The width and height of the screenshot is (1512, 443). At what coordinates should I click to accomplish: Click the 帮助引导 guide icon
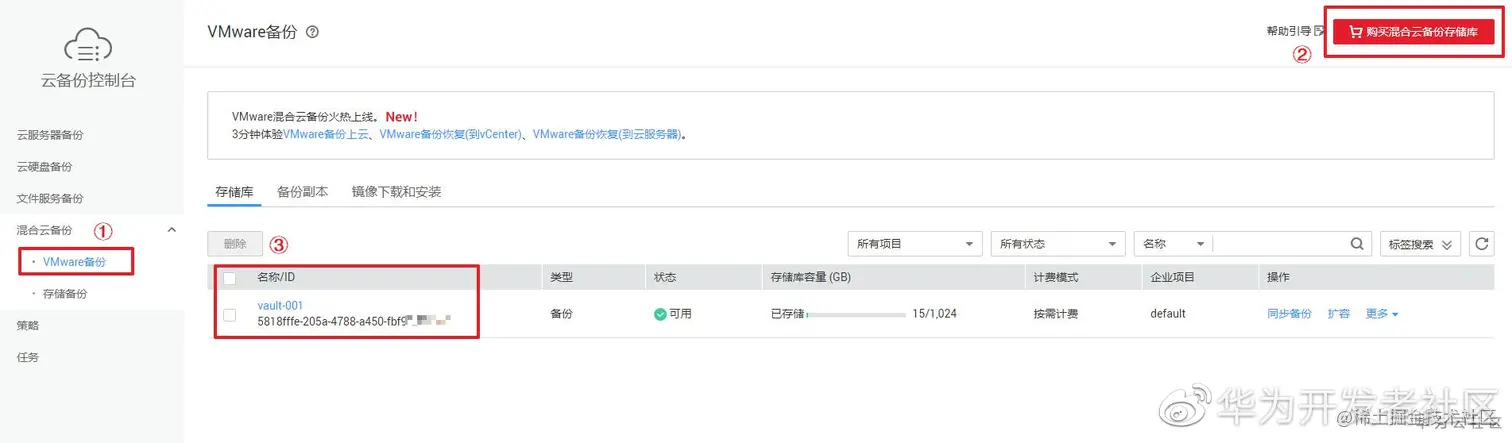pyautogui.click(x=1318, y=32)
